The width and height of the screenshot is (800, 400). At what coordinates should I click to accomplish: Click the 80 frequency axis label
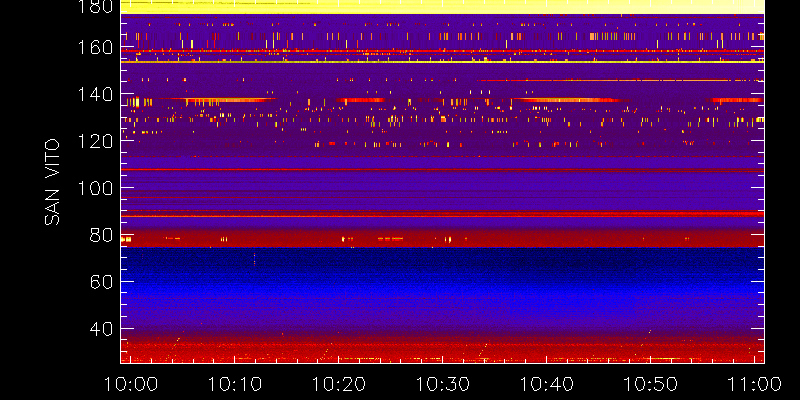tap(101, 235)
